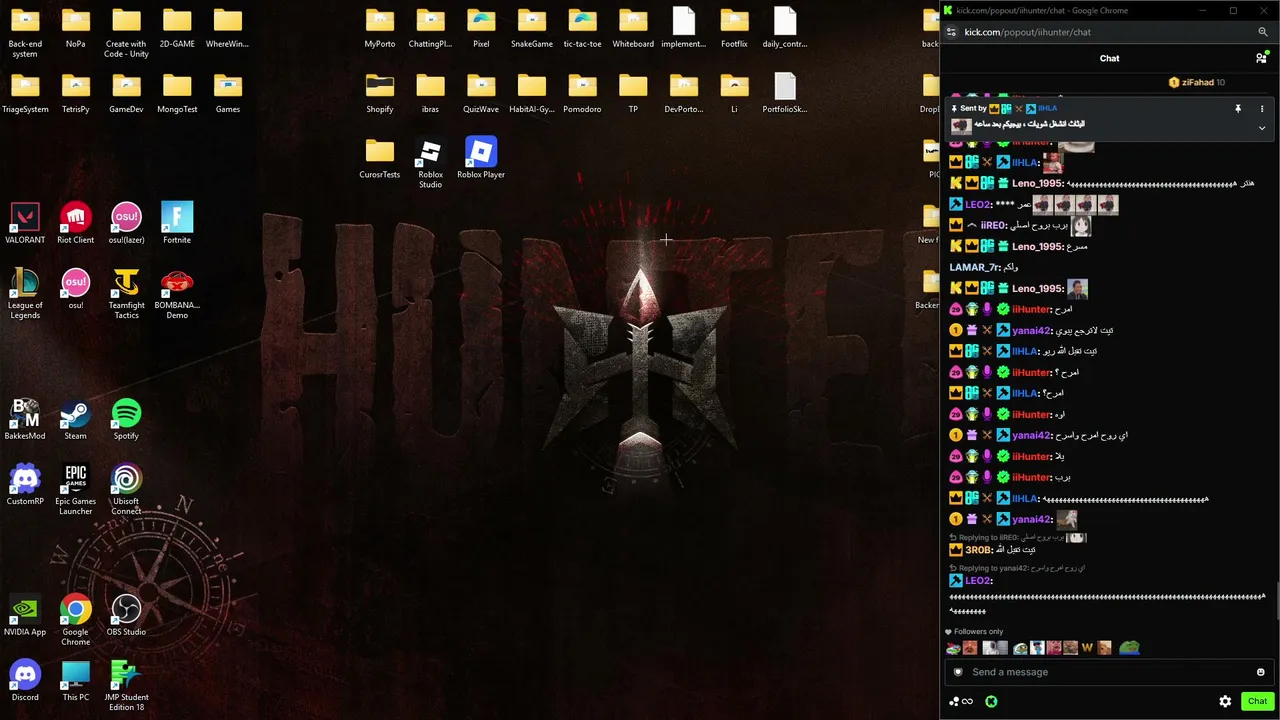Select JMP Student Edition 18 icon
1280x720 pixels.
[x=126, y=686]
